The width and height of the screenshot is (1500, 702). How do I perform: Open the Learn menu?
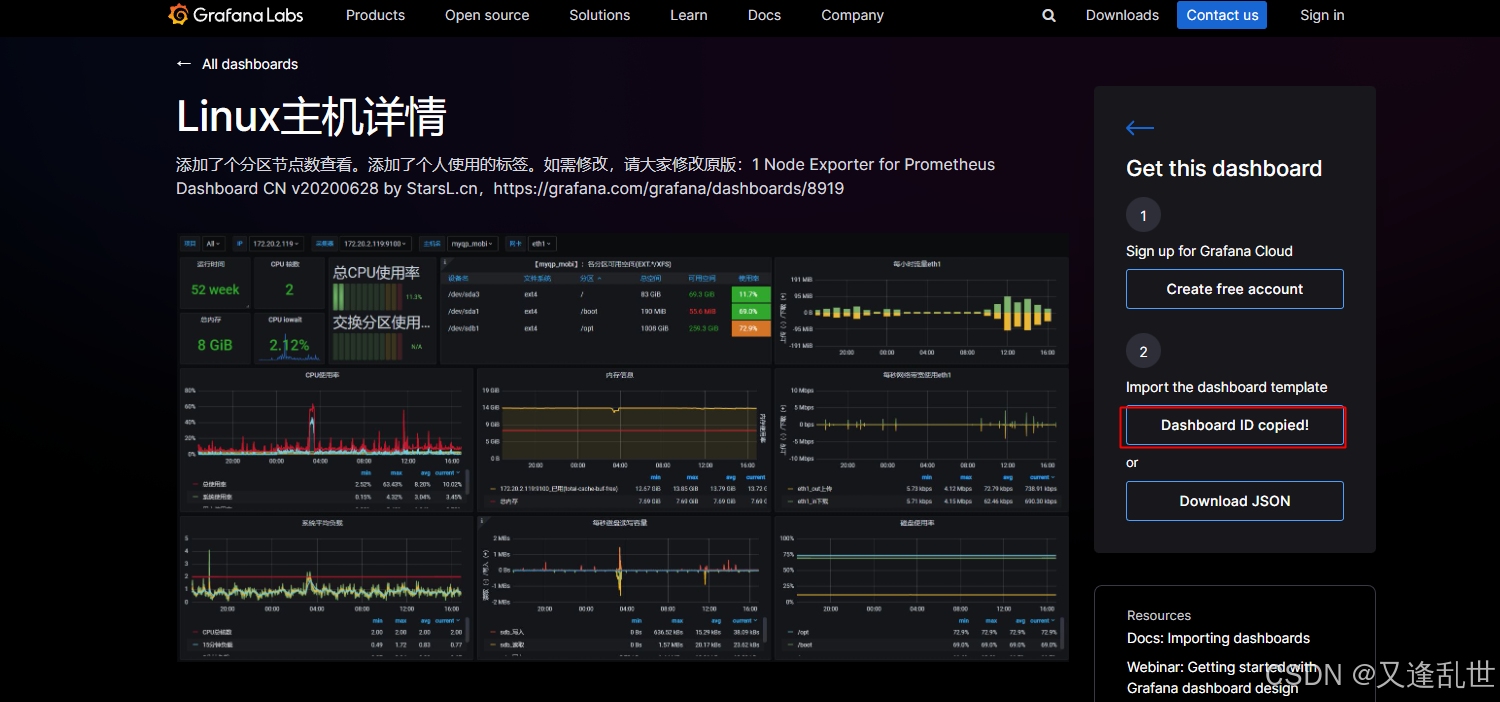pyautogui.click(x=689, y=15)
